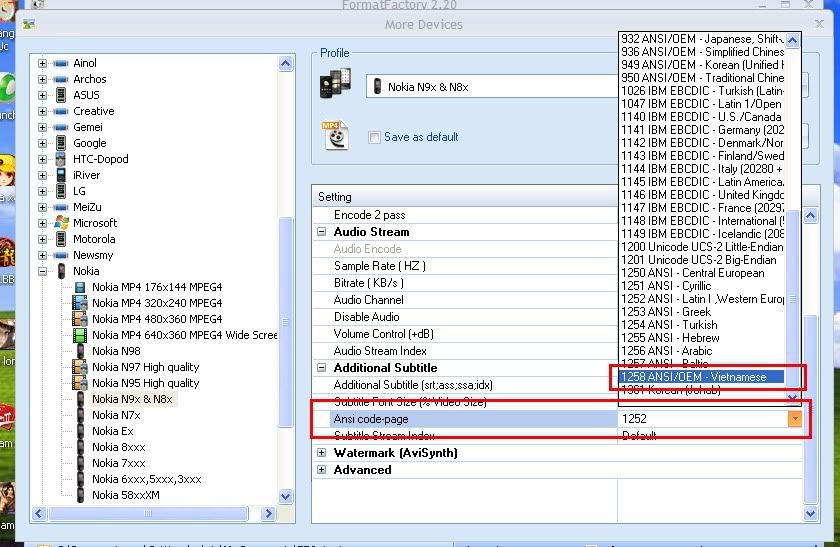This screenshot has width=840, height=547.
Task: Click the Nokia N98 phone icon
Action: point(80,351)
